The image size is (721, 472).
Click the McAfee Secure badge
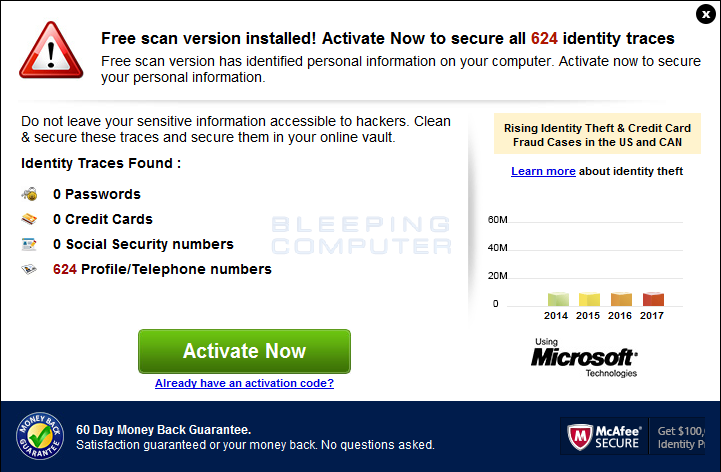coord(604,437)
